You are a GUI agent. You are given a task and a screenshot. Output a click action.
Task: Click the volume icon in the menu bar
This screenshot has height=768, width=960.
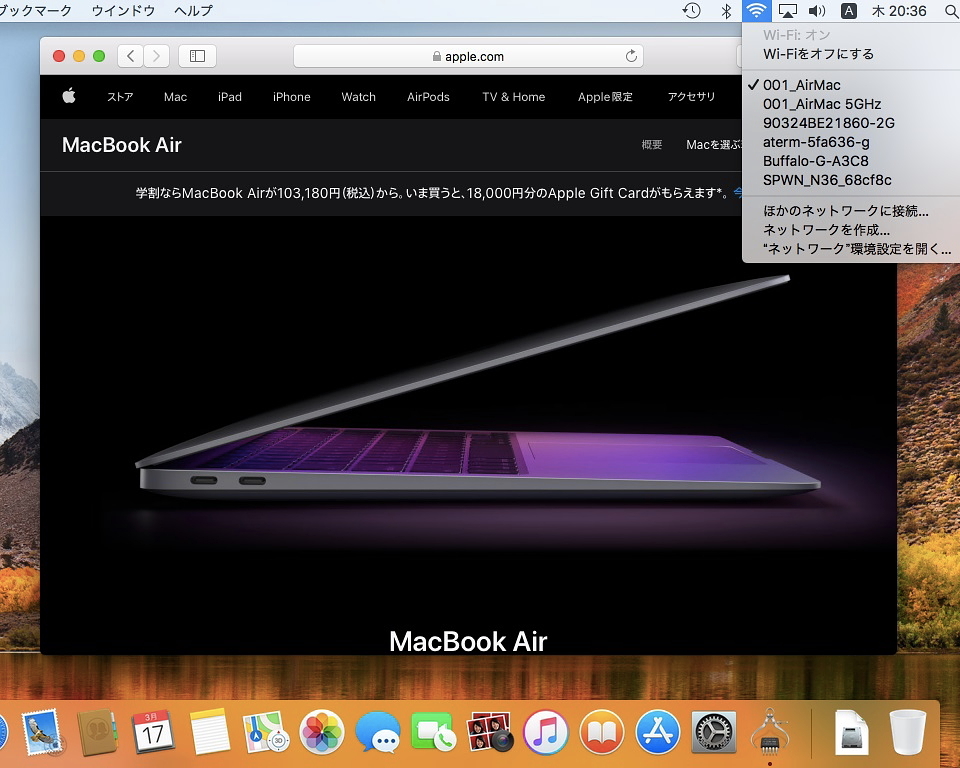click(x=817, y=10)
